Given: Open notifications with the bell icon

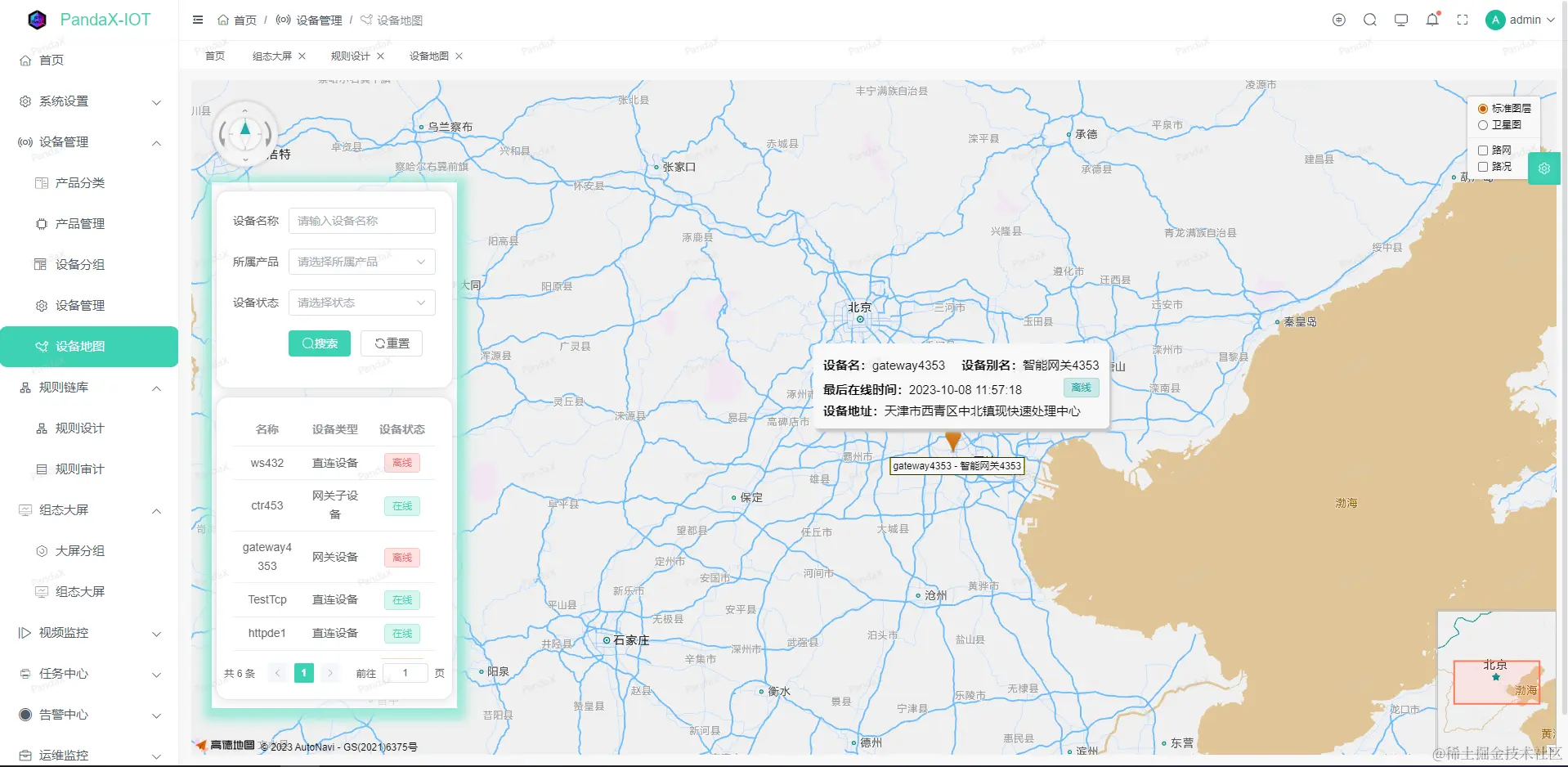Looking at the screenshot, I should click(1432, 20).
